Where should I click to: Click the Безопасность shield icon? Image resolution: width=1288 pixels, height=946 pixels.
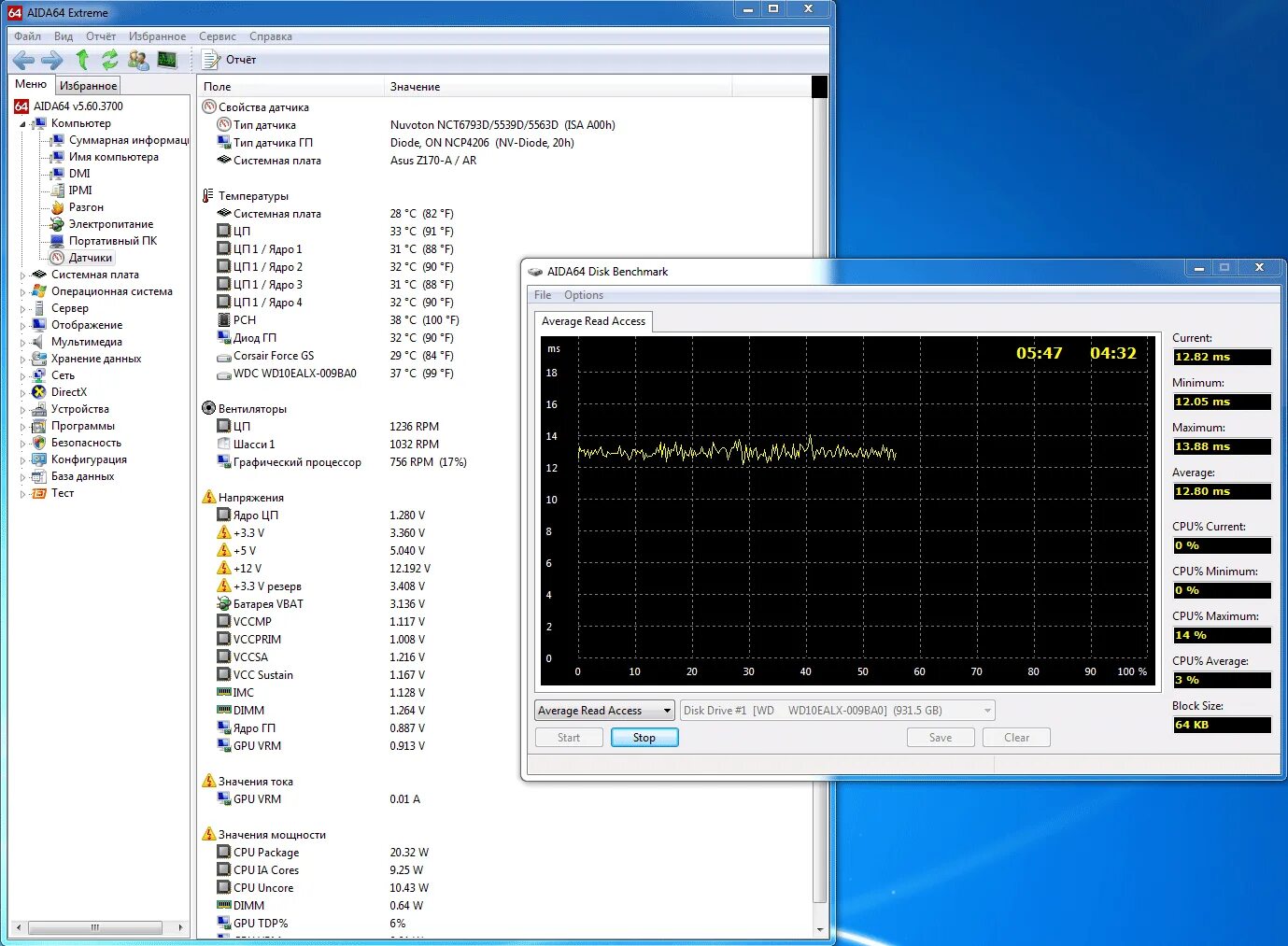(39, 443)
